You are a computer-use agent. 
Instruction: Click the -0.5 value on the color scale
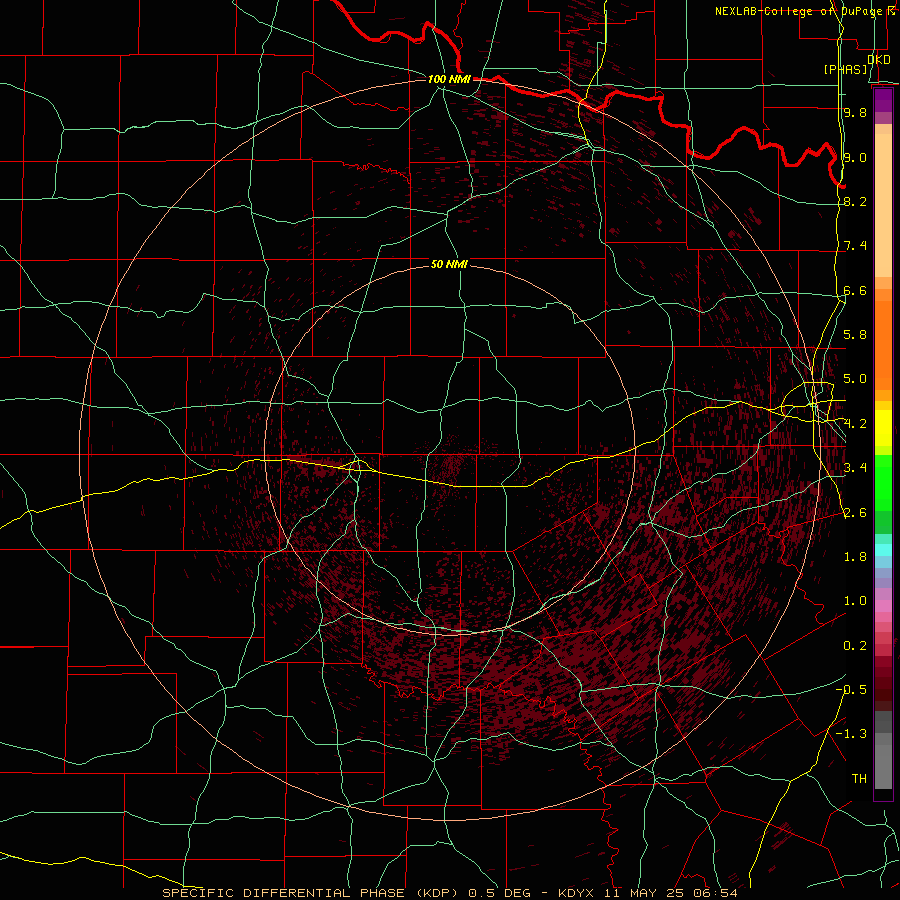click(x=851, y=690)
